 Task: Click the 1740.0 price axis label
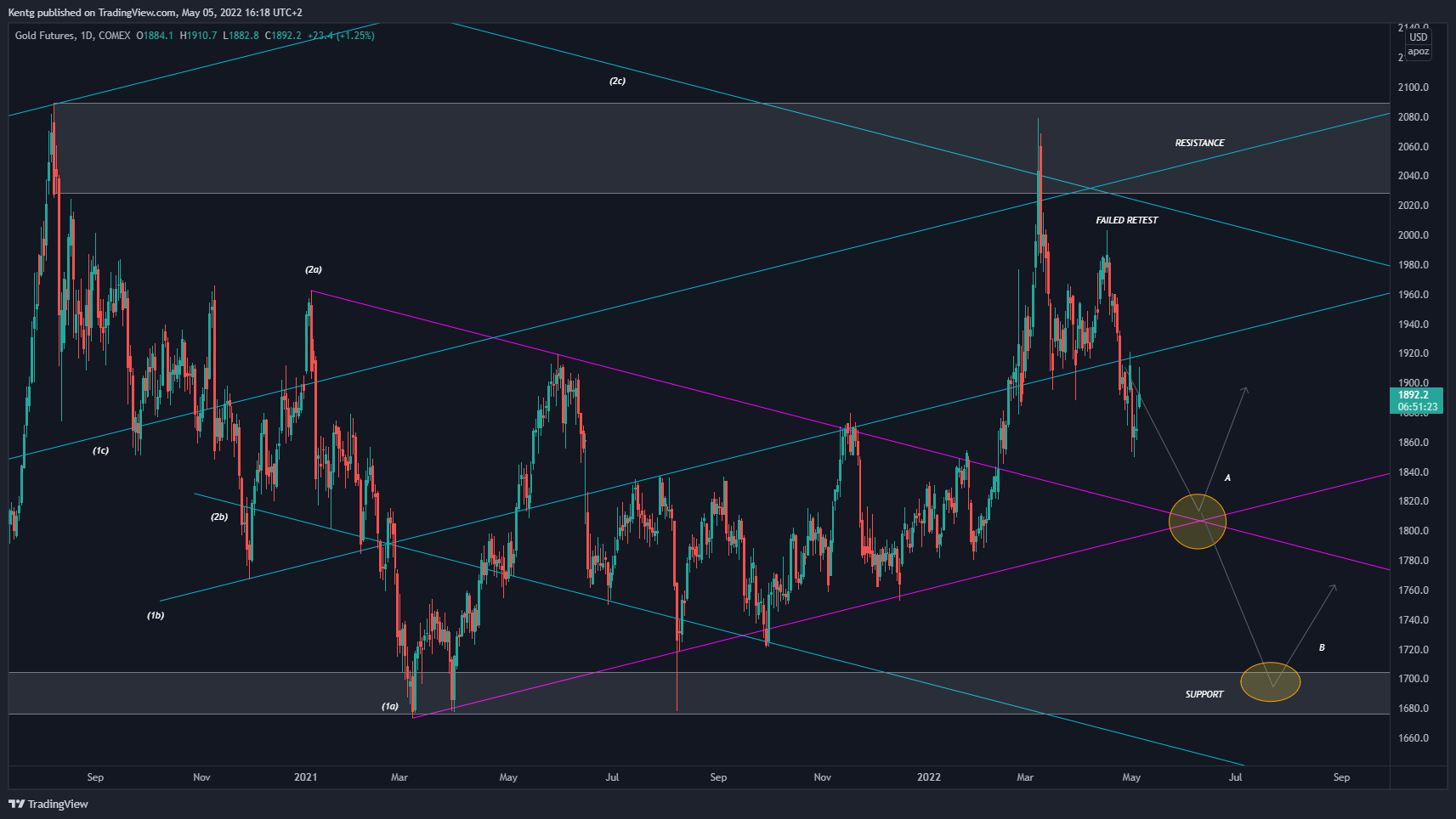(1413, 620)
